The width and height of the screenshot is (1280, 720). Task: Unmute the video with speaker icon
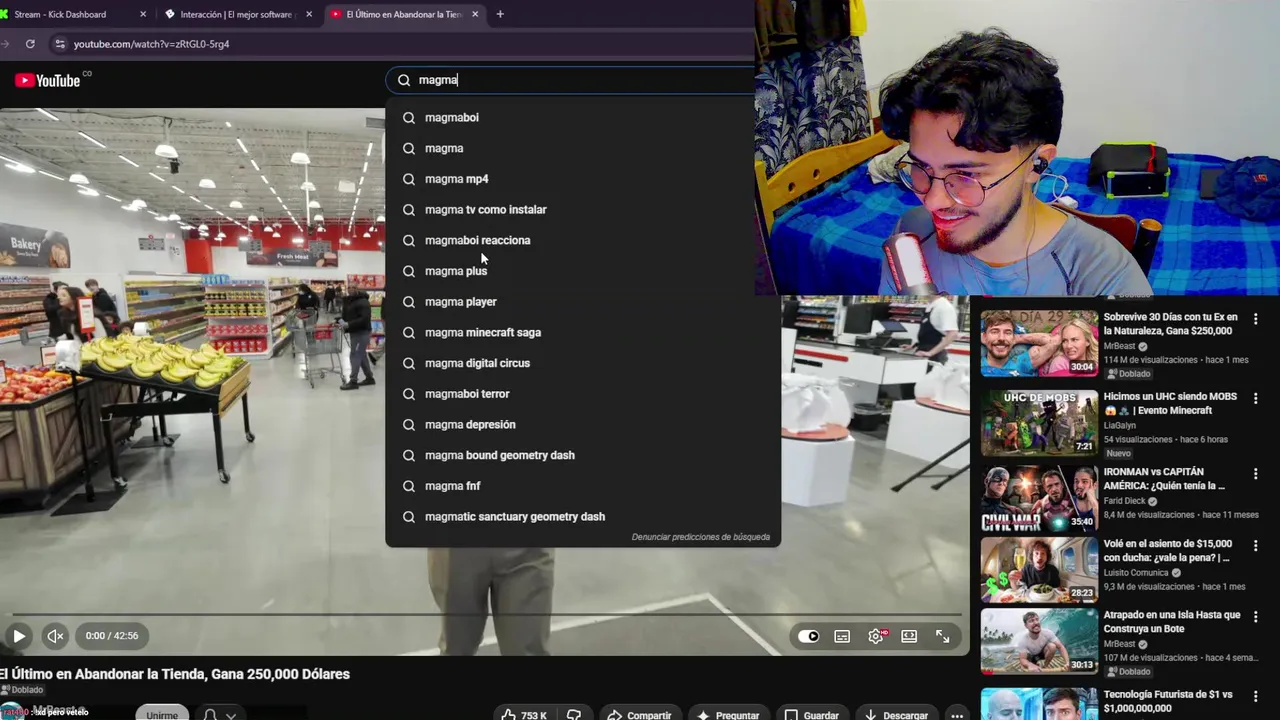[x=55, y=636]
